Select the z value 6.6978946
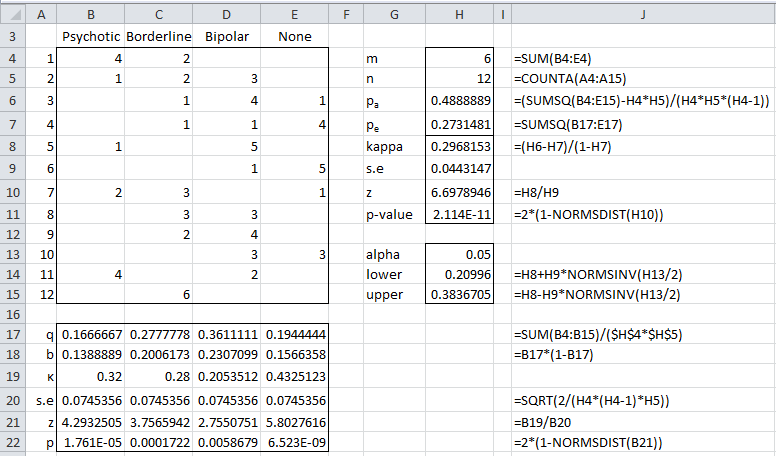 458,189
